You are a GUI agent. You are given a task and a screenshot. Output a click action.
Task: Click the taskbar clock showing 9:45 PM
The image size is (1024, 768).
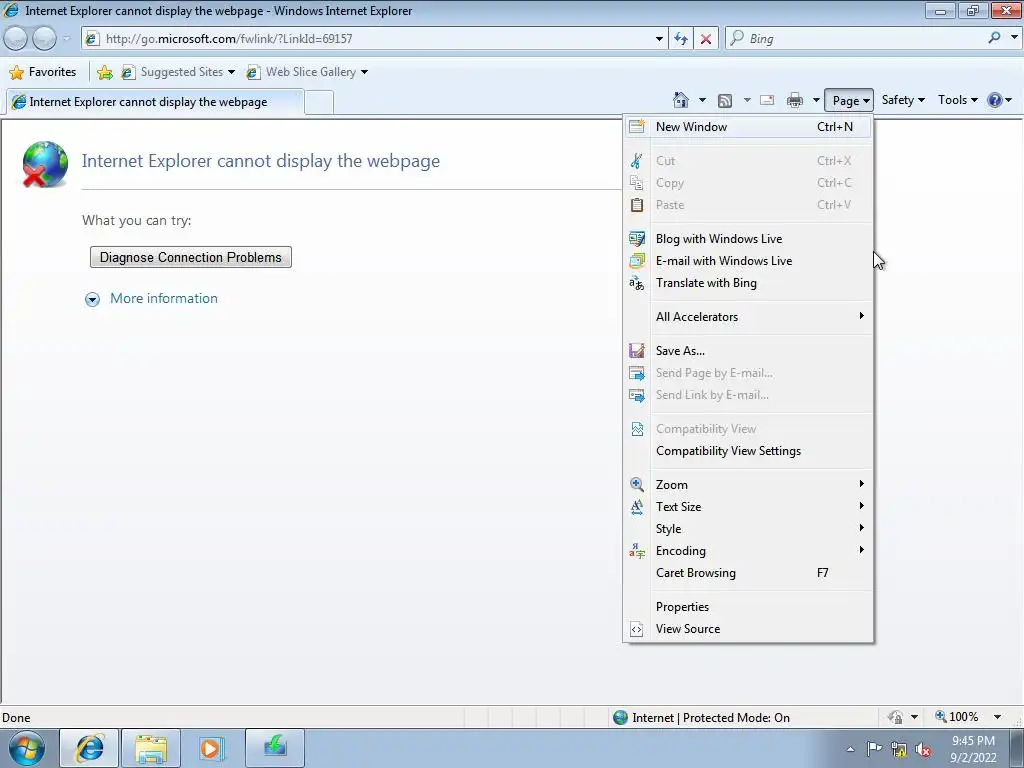pyautogui.click(x=973, y=749)
